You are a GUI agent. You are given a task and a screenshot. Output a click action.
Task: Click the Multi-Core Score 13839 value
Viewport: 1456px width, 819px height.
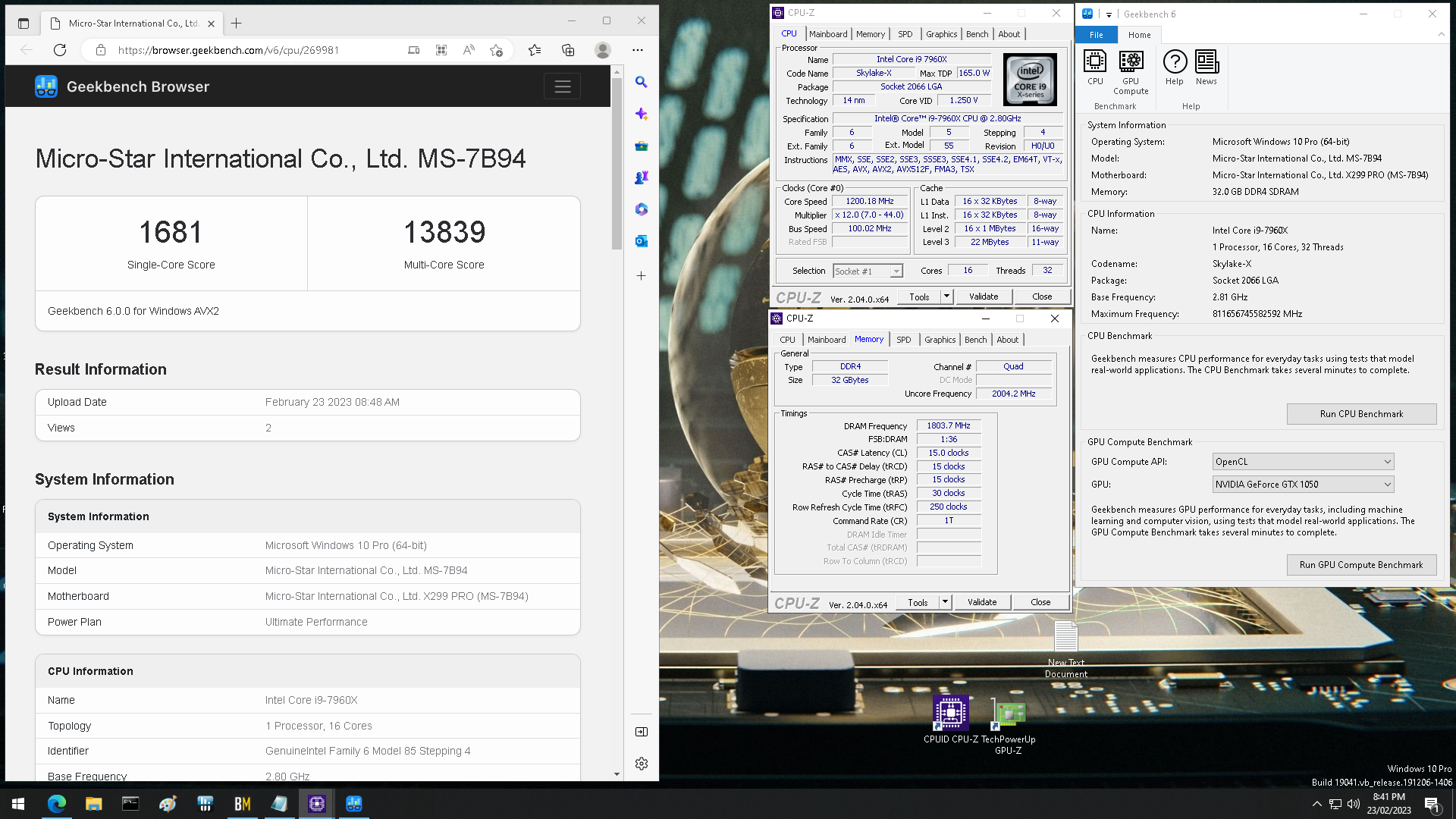tap(444, 232)
